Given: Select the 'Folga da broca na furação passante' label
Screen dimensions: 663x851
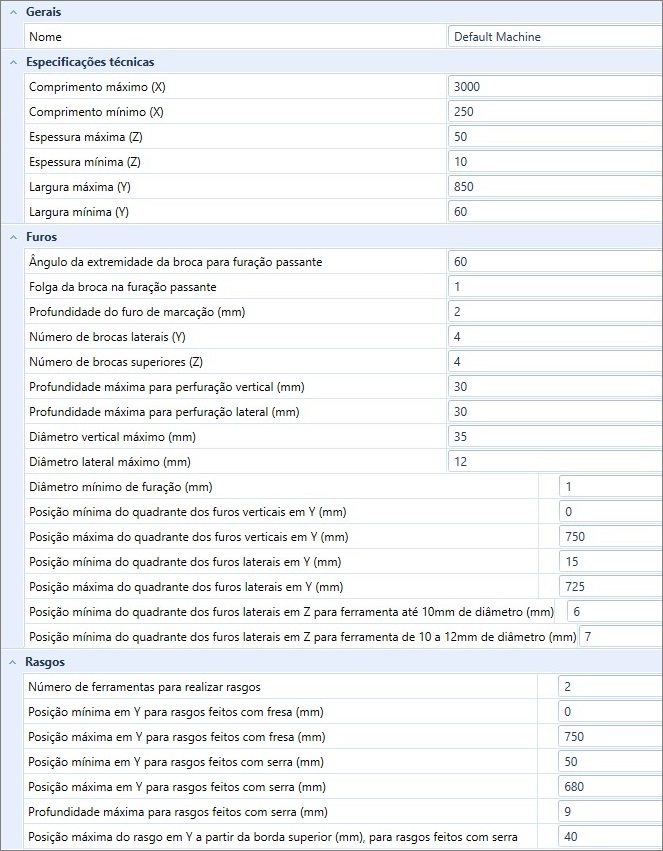Looking at the screenshot, I should click(123, 287).
